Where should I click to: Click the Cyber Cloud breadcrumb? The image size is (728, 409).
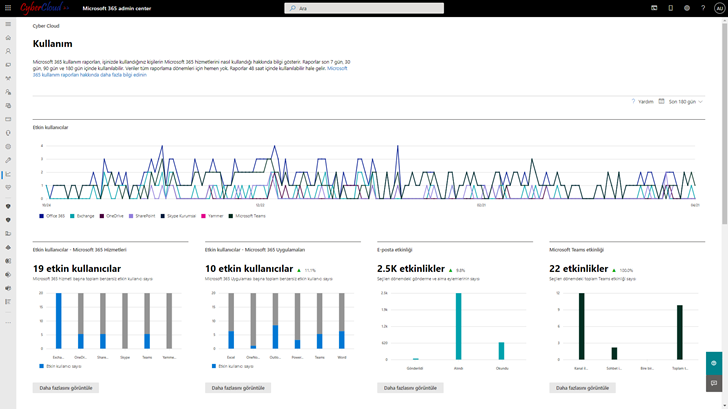click(46, 26)
